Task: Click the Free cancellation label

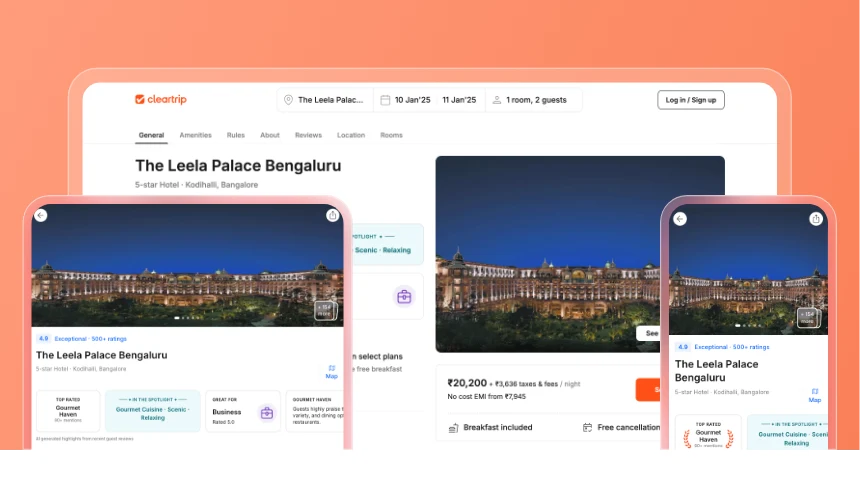Action: click(629, 427)
